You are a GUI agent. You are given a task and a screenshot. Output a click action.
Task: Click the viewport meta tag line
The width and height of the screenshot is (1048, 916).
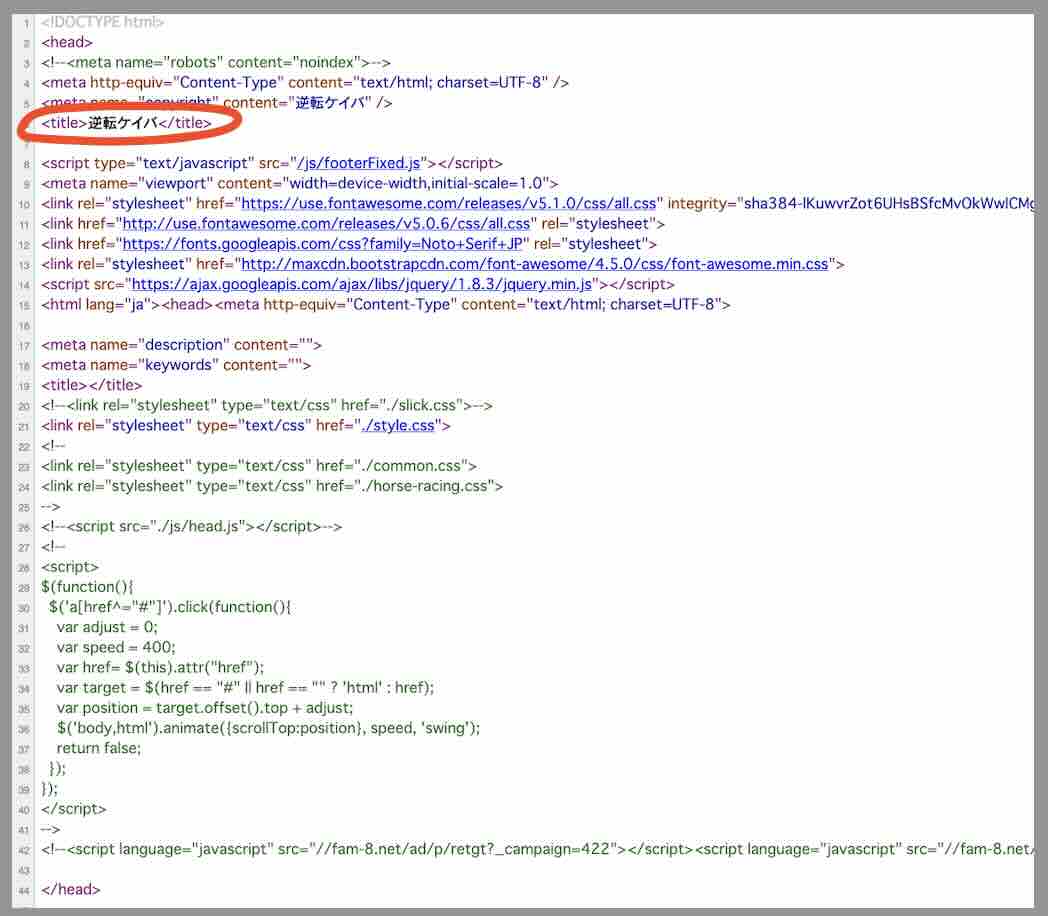(299, 183)
